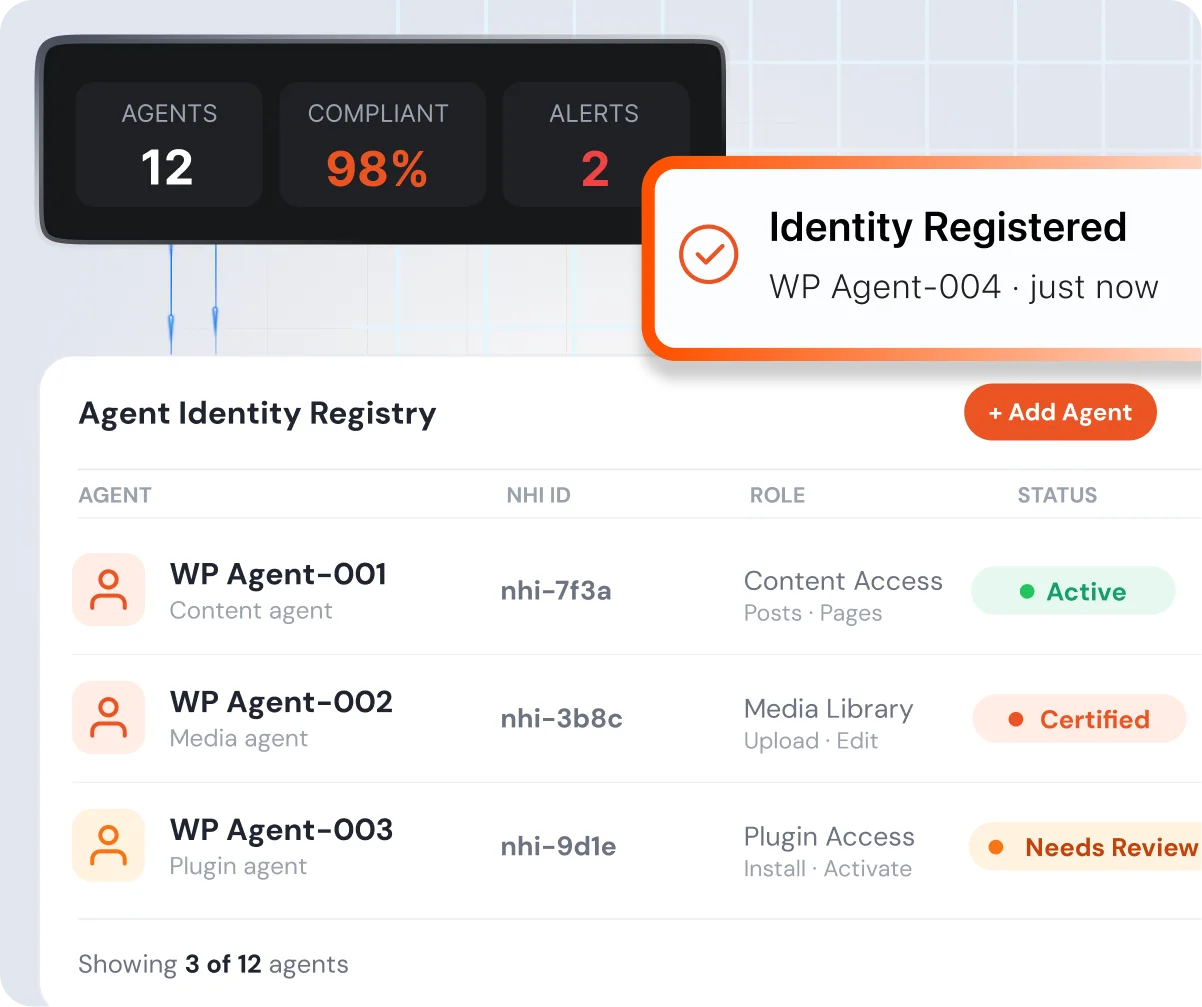Sort by the ROLE column header
Screen dimensions: 1202x1007
777,495
